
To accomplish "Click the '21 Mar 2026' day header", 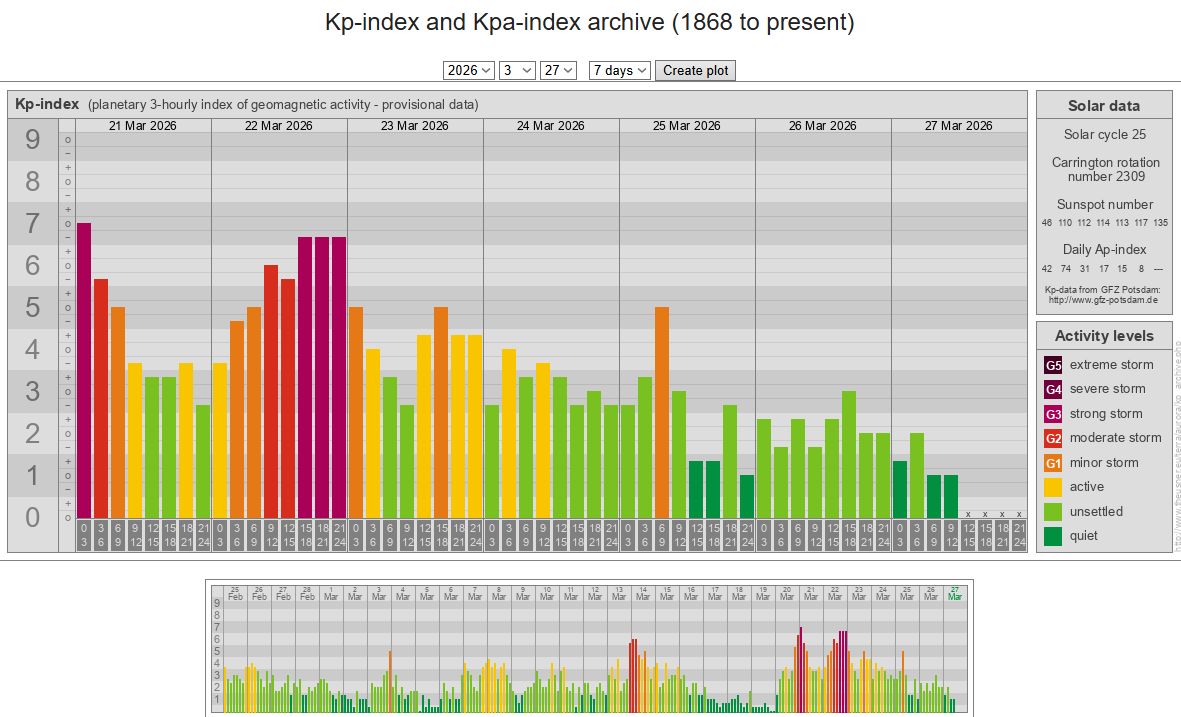I will 143,126.
